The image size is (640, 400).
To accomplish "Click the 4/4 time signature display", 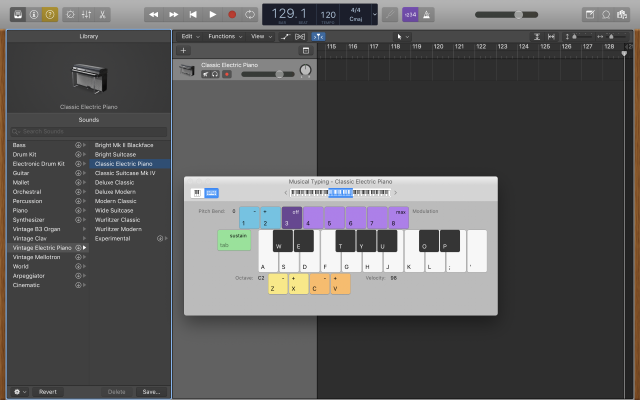I will coord(356,10).
